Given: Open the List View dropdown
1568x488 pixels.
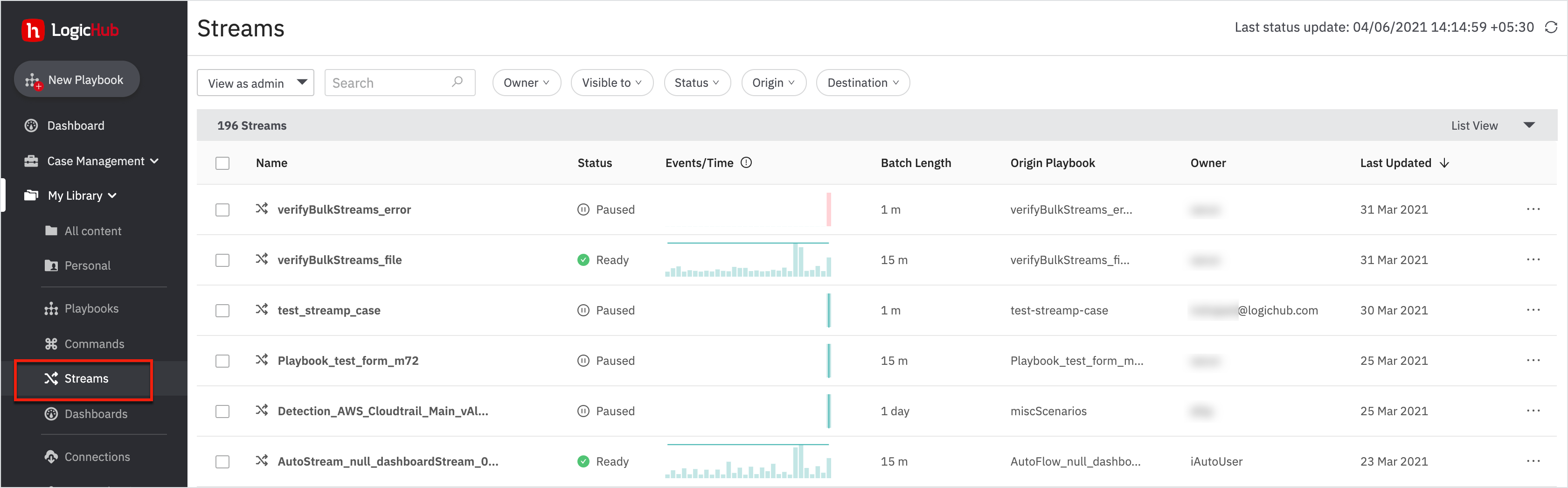Looking at the screenshot, I should coord(1492,125).
